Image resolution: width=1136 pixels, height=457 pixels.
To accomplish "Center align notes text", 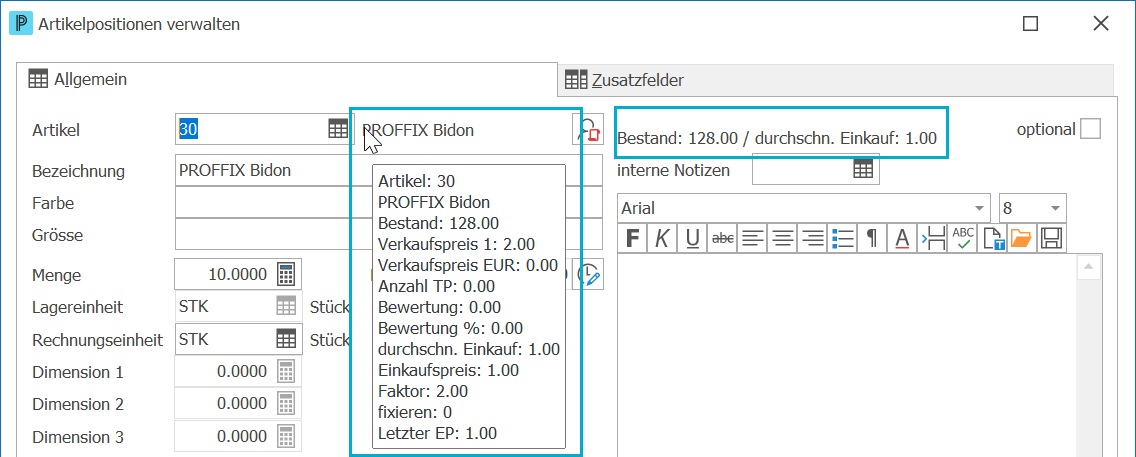I will 784,238.
